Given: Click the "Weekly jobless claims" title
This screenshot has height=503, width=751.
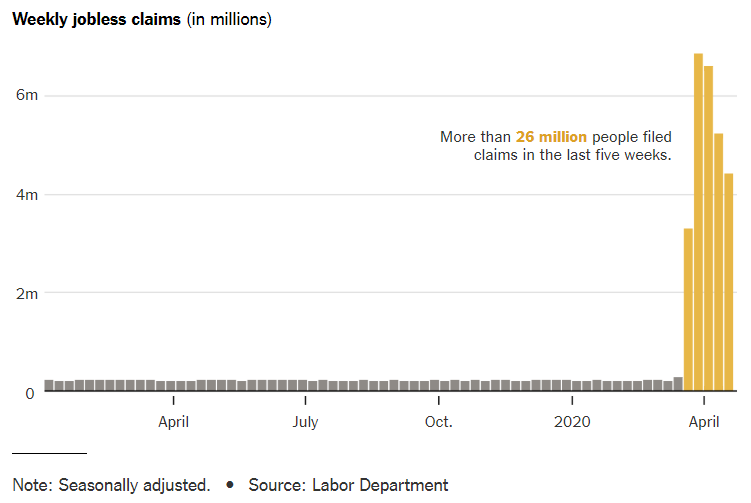Looking at the screenshot, I should click(x=97, y=20).
